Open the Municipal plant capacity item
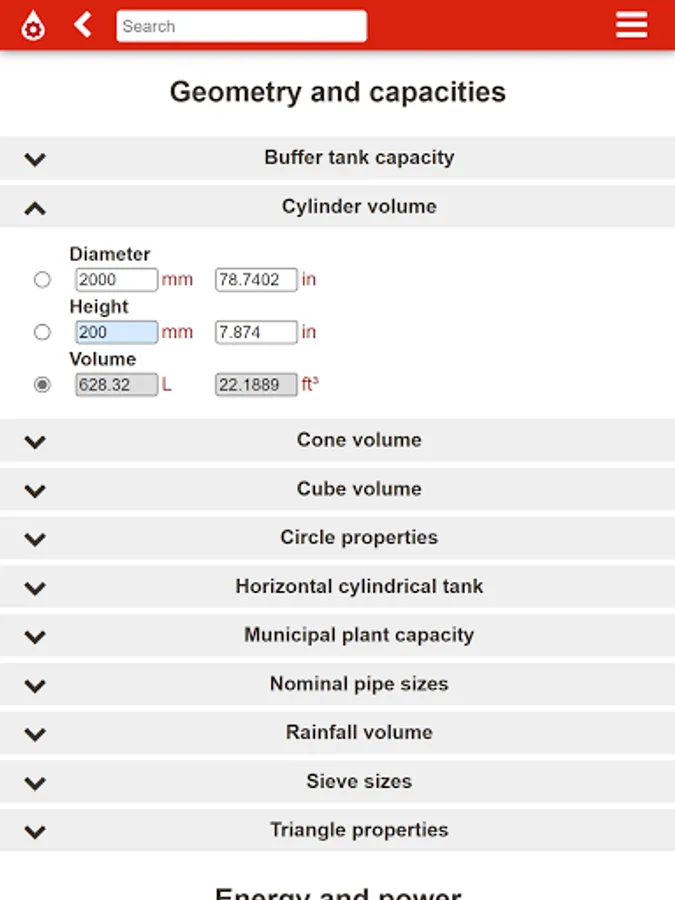The height and width of the screenshot is (900, 675). (x=359, y=636)
